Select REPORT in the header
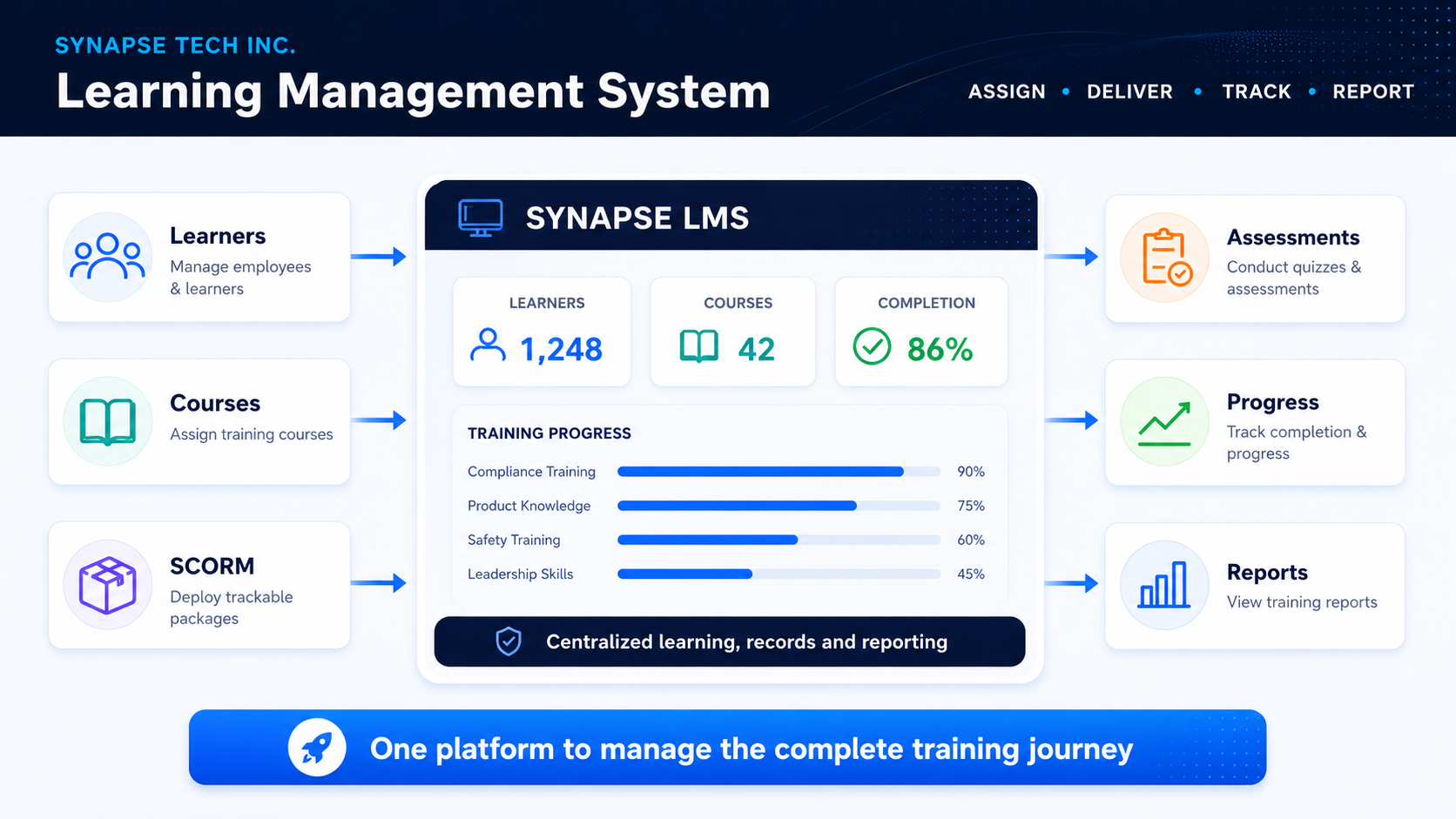The width and height of the screenshot is (1456, 819). (x=1373, y=91)
